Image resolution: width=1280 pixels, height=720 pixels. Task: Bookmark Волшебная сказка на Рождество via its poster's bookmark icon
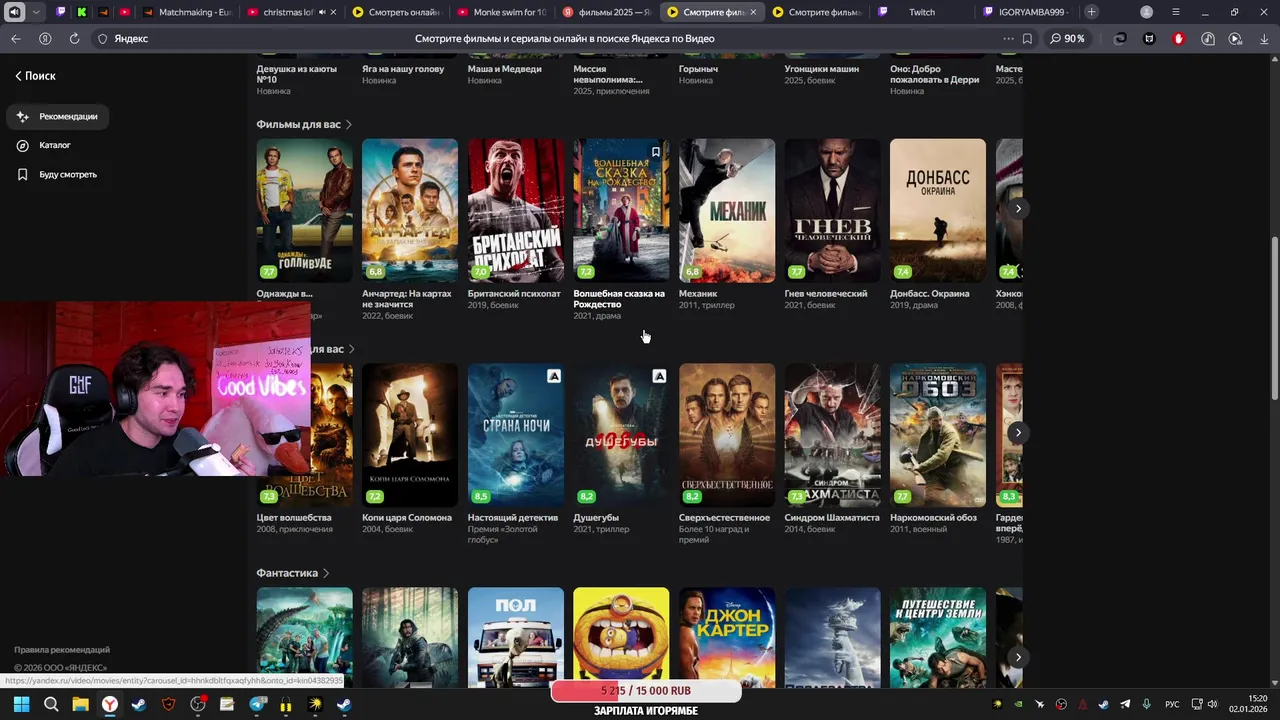coord(656,152)
